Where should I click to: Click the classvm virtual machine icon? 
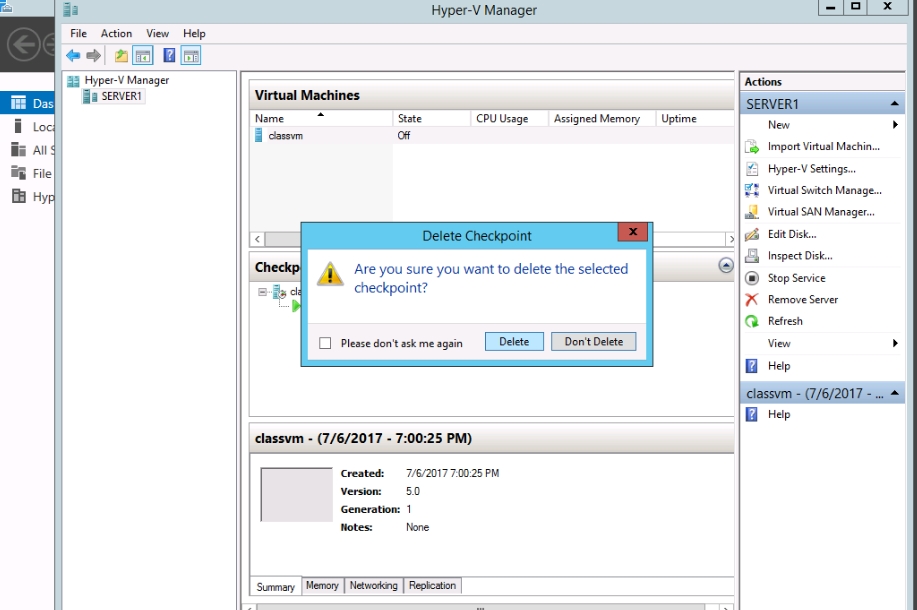point(258,136)
